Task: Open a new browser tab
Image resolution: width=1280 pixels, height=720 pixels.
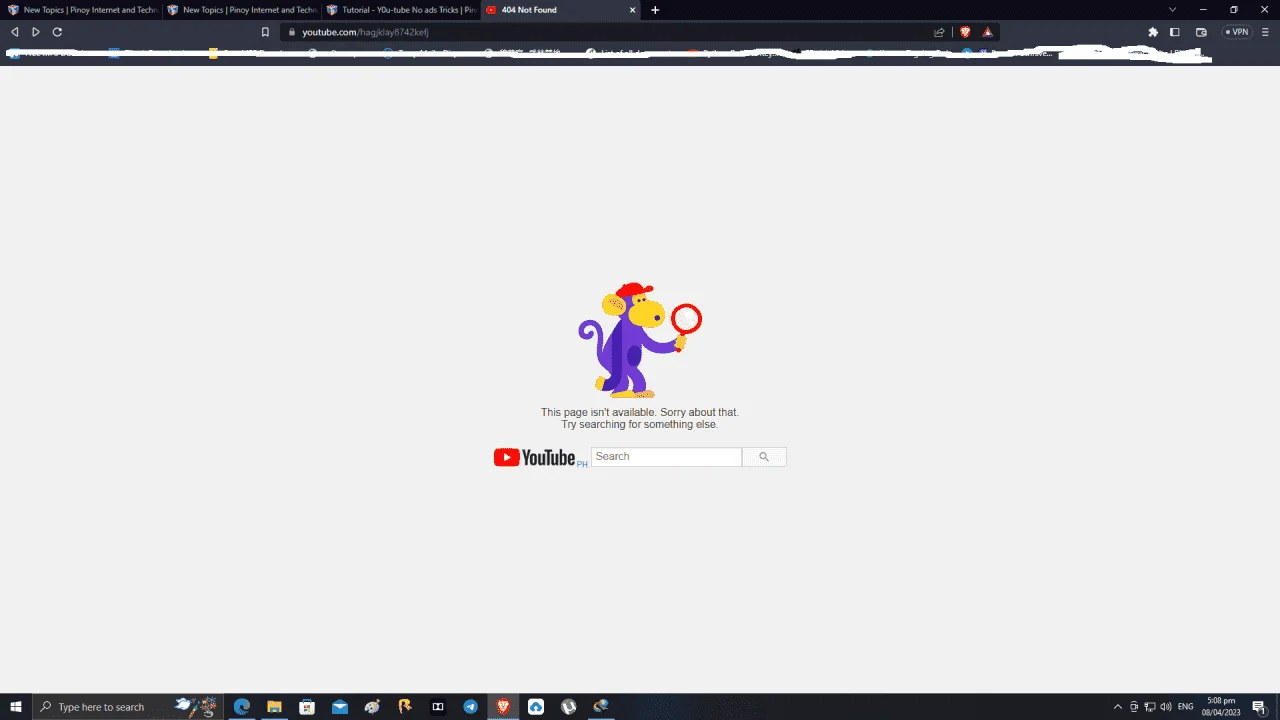Action: (x=655, y=10)
